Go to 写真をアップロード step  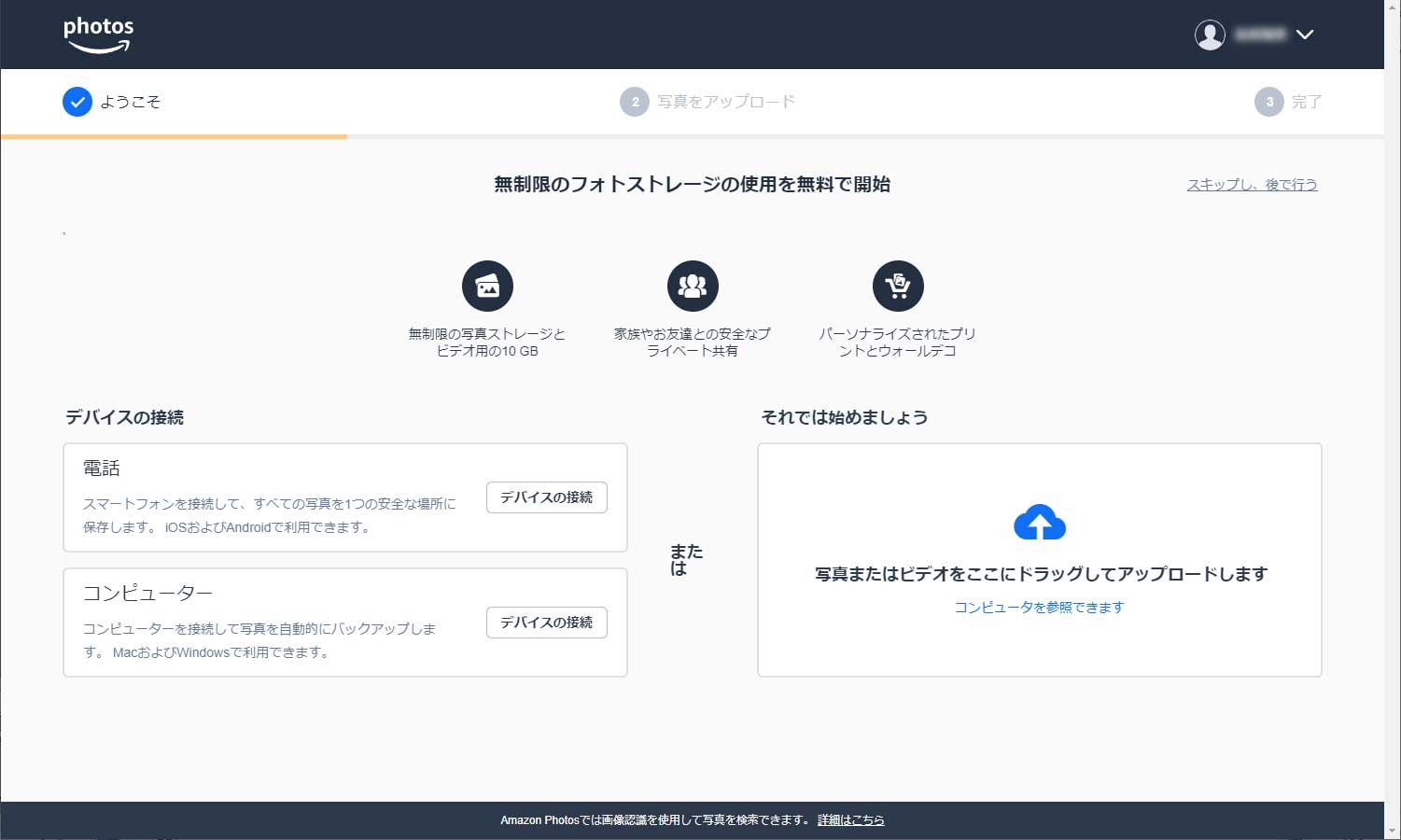pos(726,102)
